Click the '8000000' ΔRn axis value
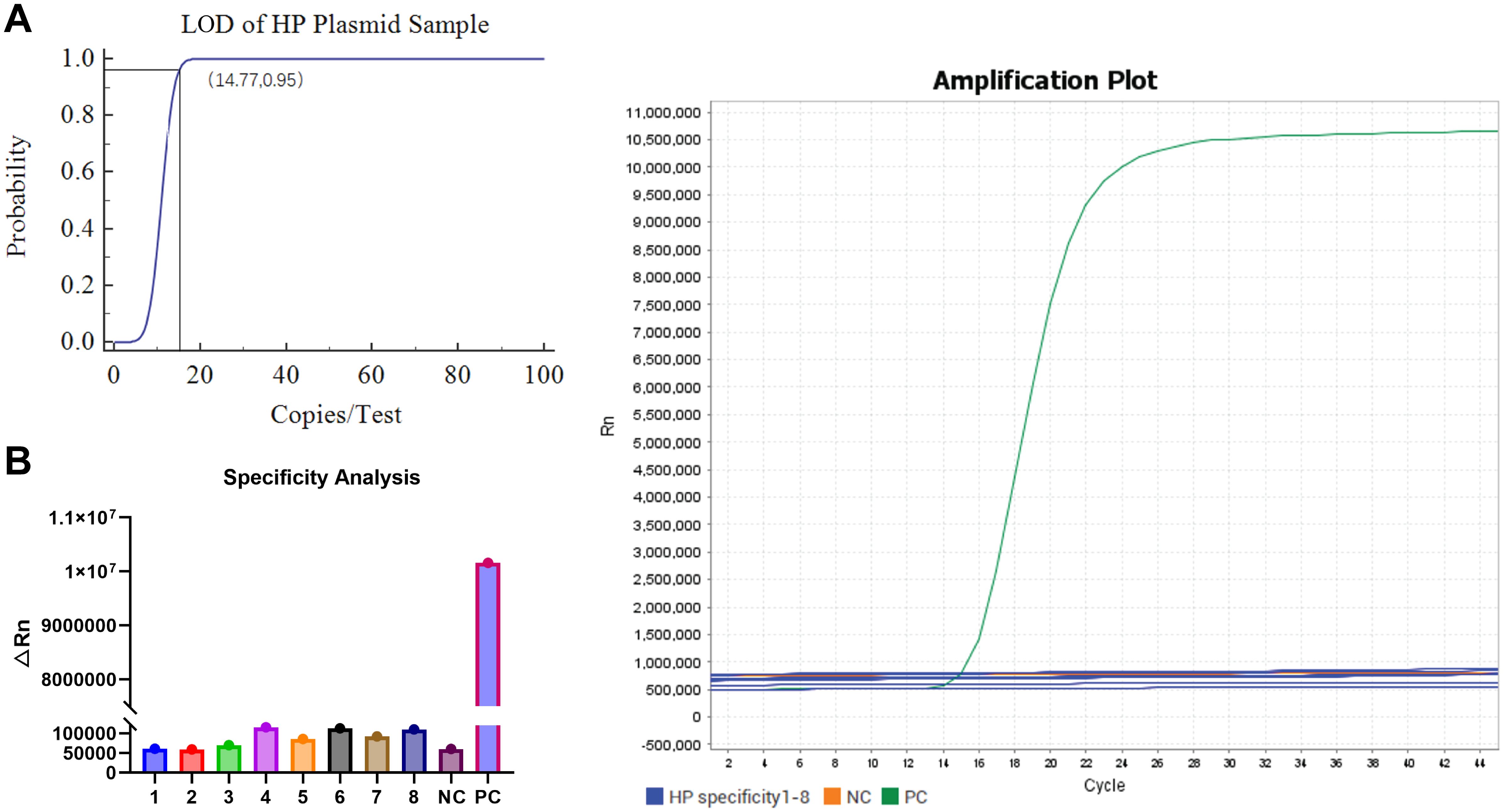This screenshot has height=812, width=1504. point(79,679)
